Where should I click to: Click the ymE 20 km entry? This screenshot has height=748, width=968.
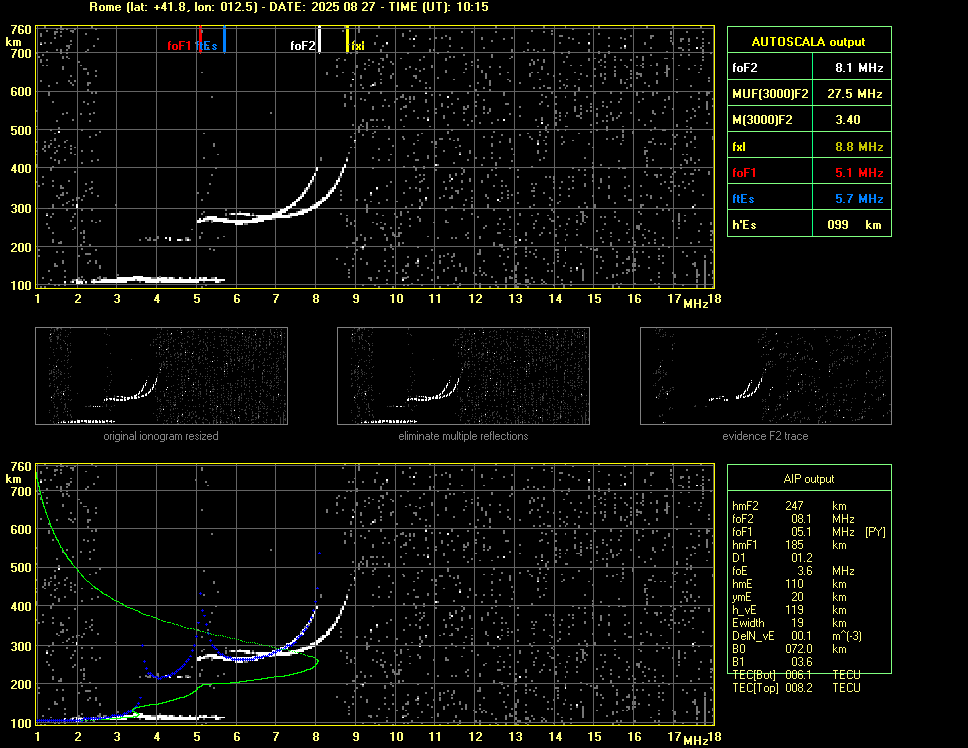[790, 597]
